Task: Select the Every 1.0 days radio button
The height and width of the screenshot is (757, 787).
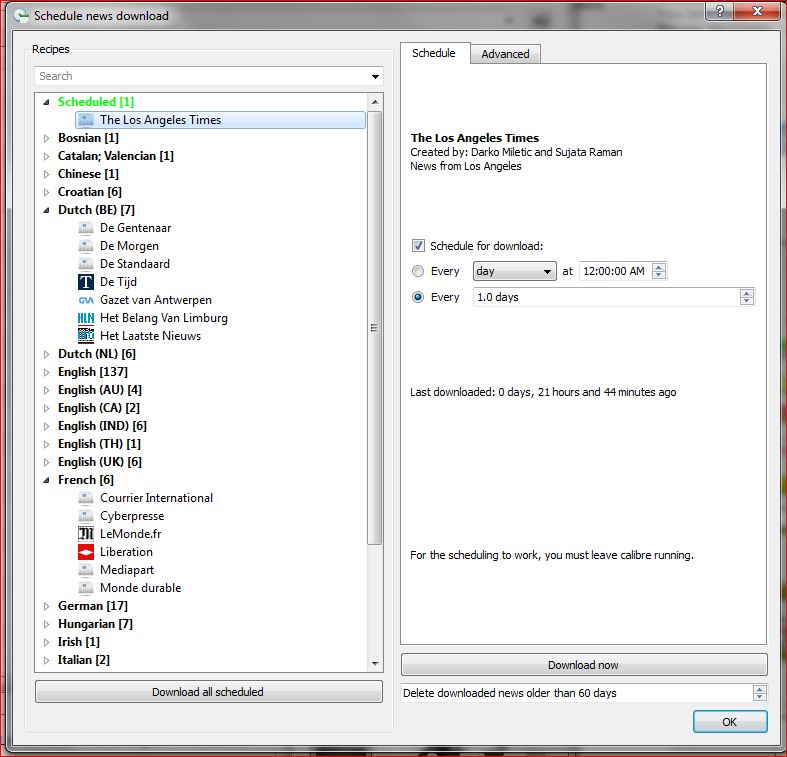Action: click(x=418, y=297)
